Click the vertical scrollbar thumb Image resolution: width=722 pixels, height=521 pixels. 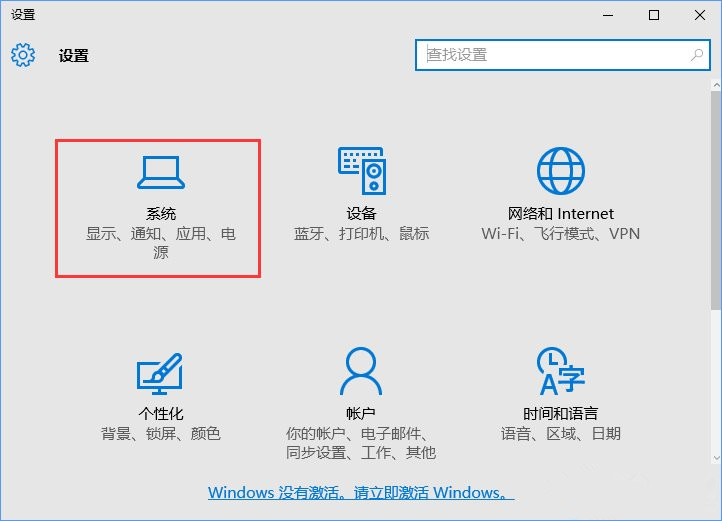(716, 200)
